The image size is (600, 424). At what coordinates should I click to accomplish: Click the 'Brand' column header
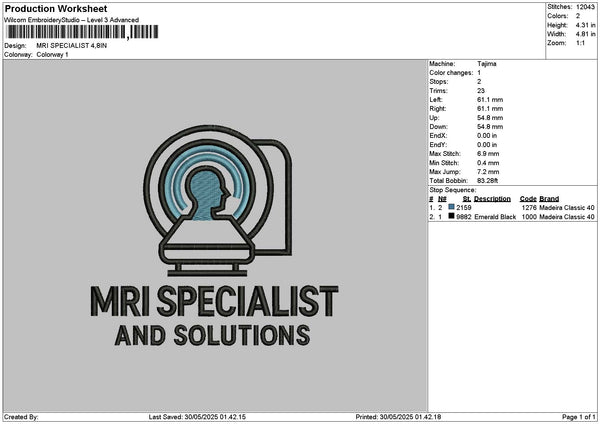549,199
